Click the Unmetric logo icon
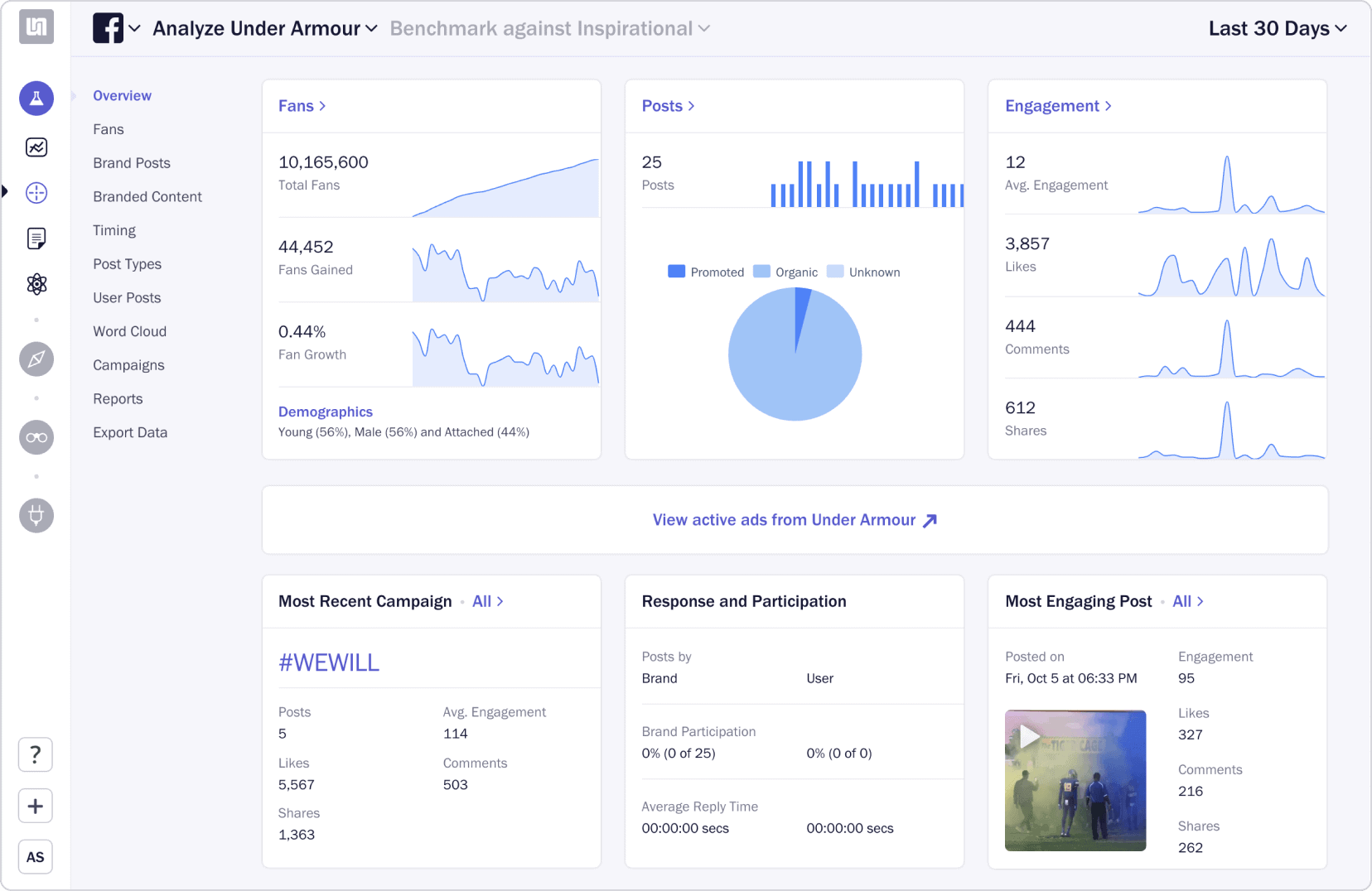The image size is (1372, 891). 36,26
